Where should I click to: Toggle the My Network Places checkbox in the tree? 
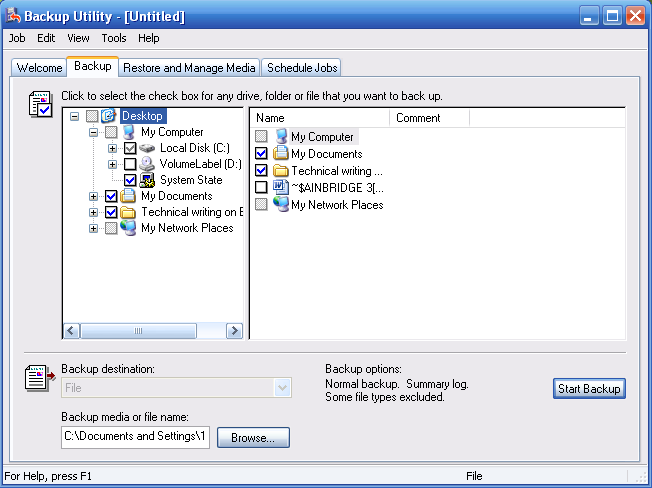click(111, 228)
